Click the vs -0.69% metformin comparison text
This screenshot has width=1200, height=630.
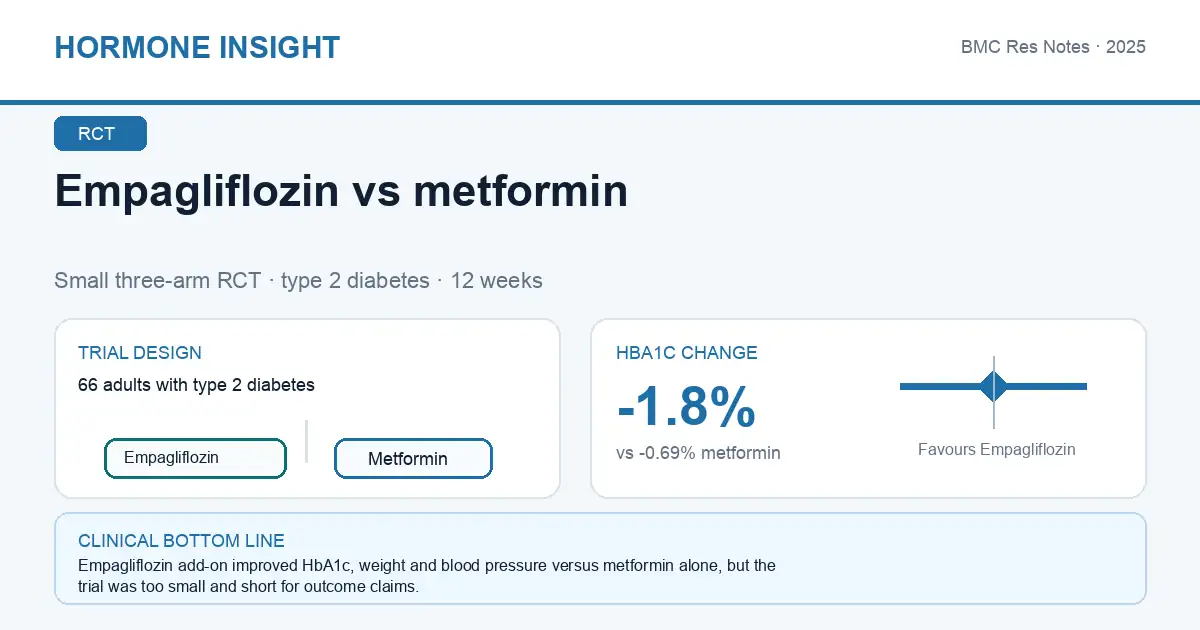point(698,453)
